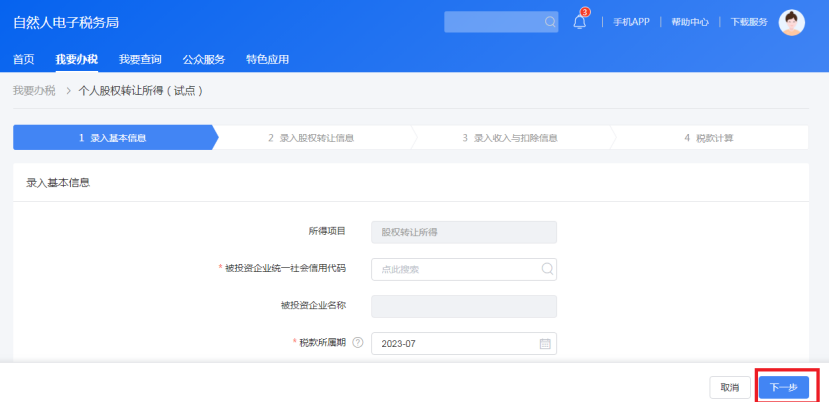Click the notification bell icon
This screenshot has width=829, height=402.
pos(580,22)
